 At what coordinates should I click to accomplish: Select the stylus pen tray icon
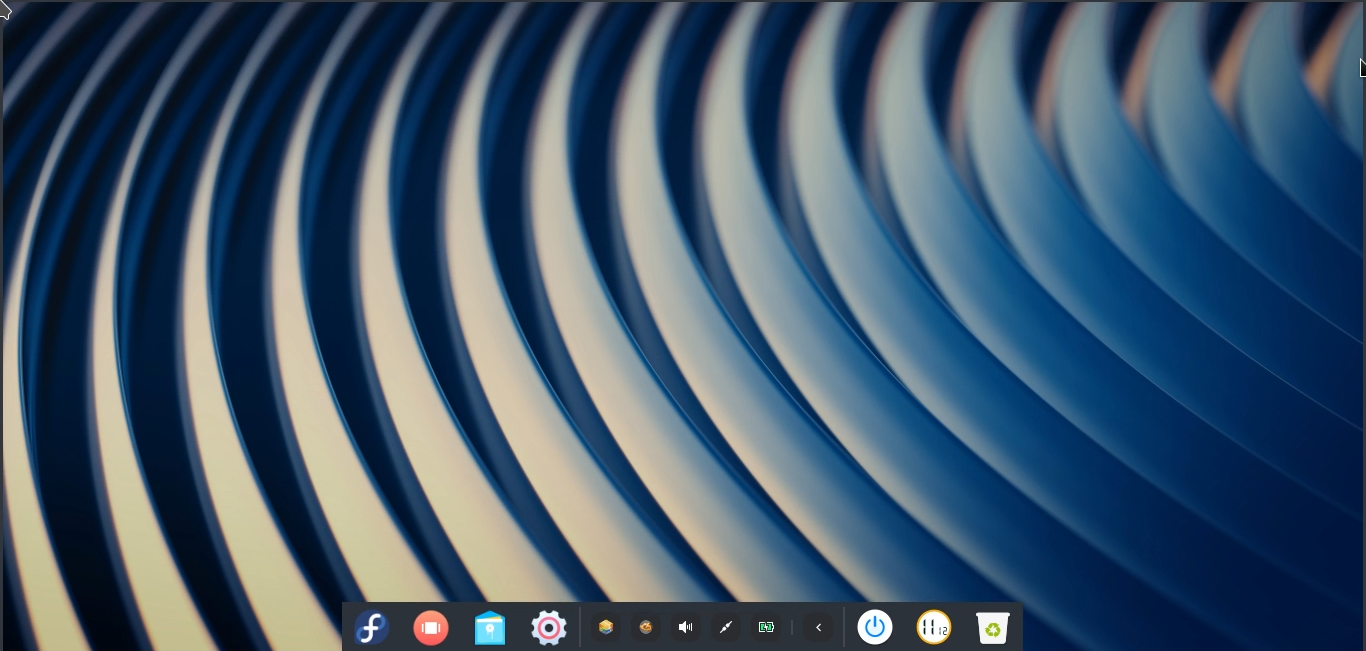click(726, 627)
